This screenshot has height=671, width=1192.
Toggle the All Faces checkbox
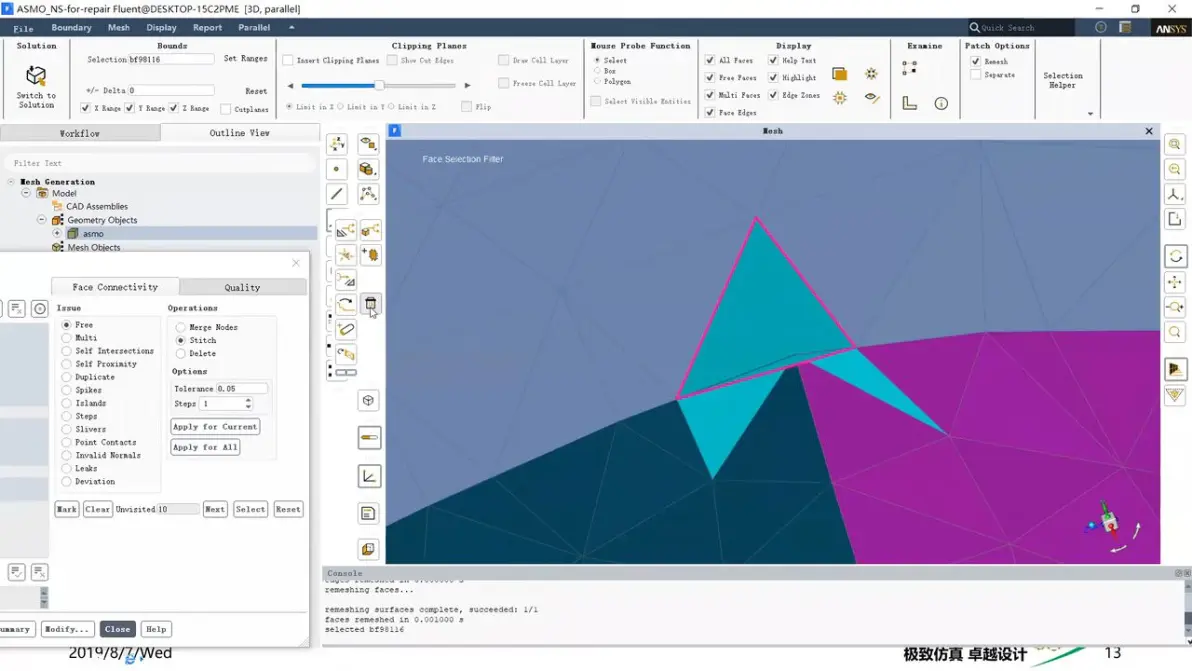tap(710, 60)
